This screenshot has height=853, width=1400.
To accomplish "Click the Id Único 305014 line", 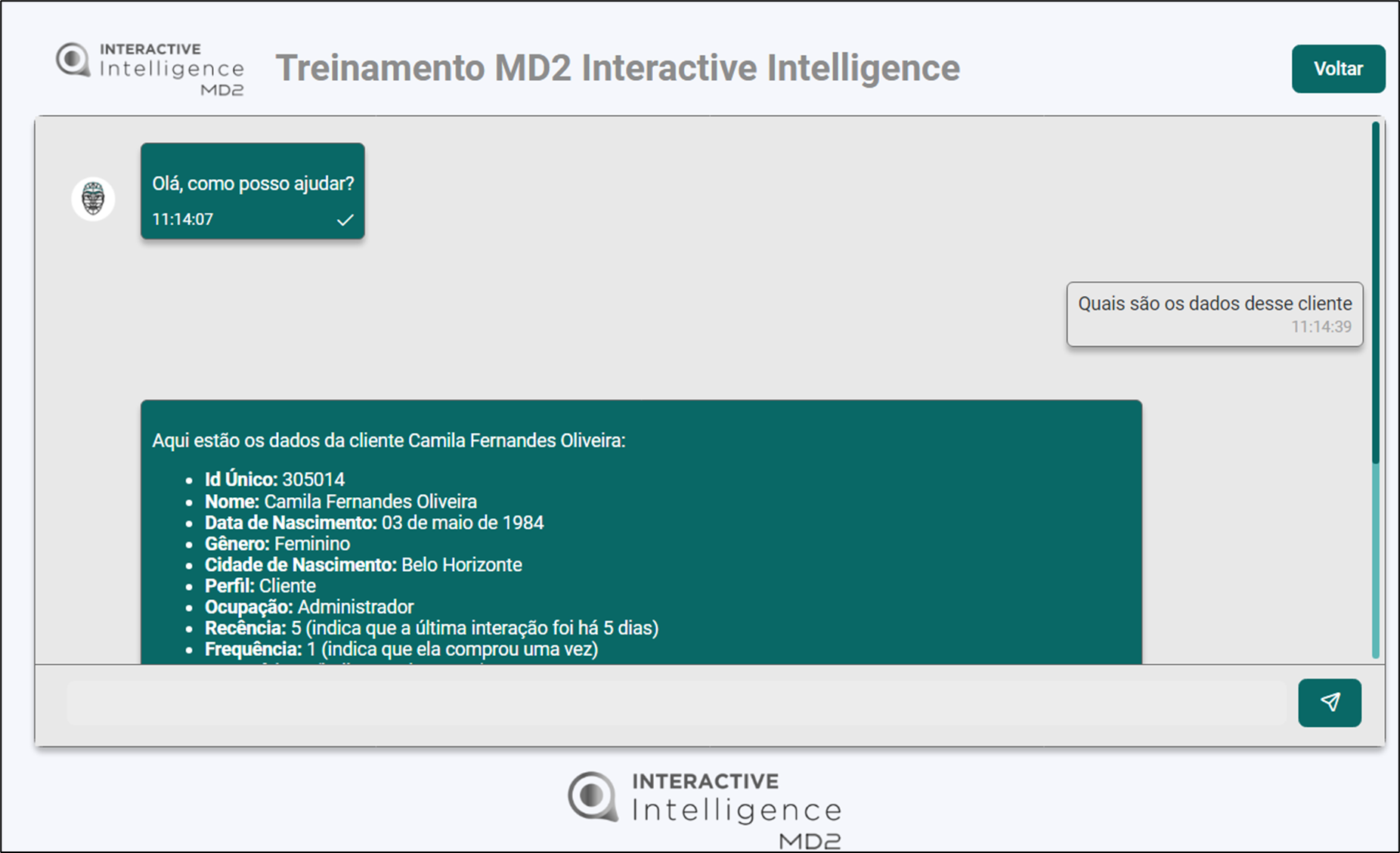I will tap(274, 480).
